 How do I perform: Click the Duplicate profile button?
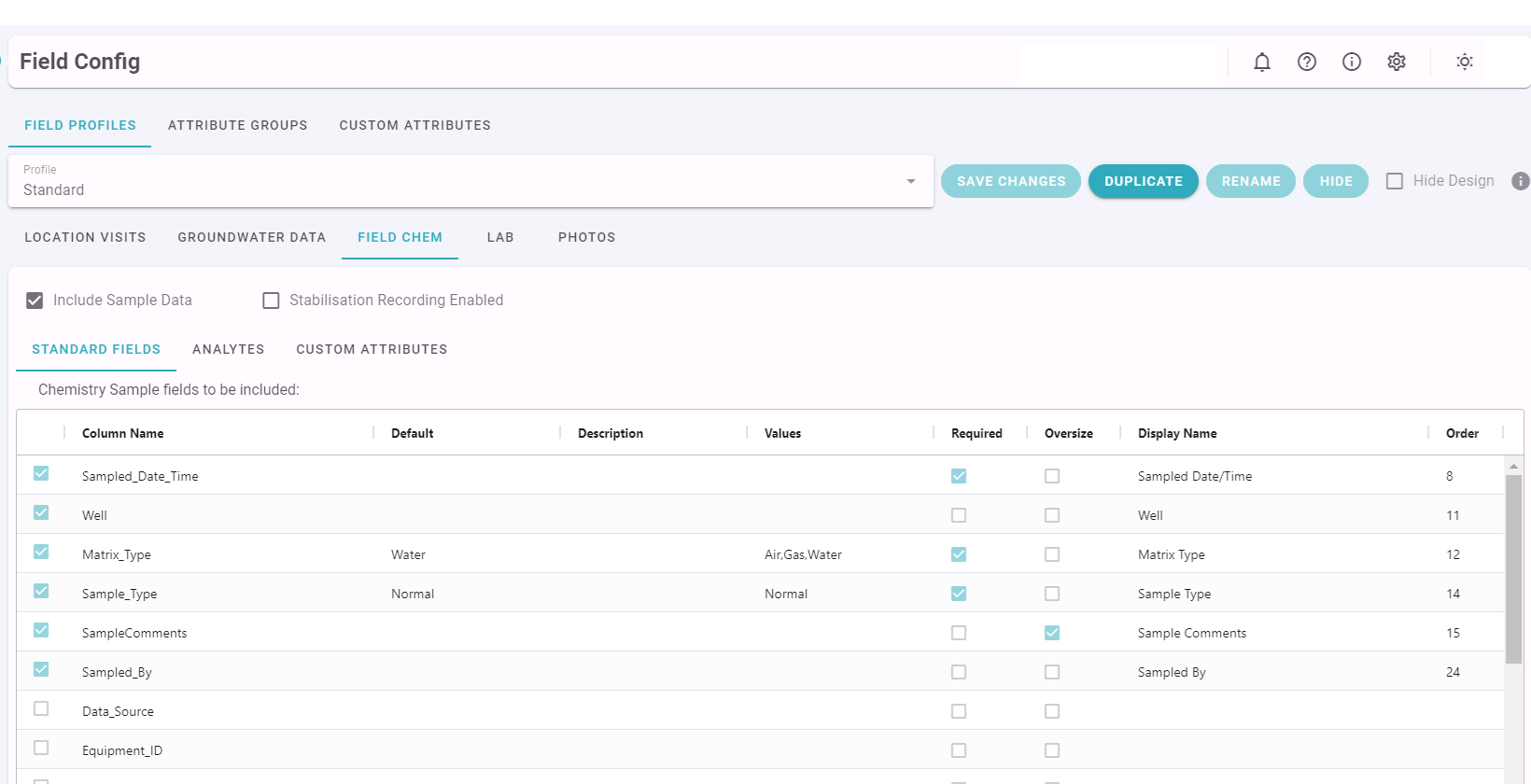pos(1144,181)
